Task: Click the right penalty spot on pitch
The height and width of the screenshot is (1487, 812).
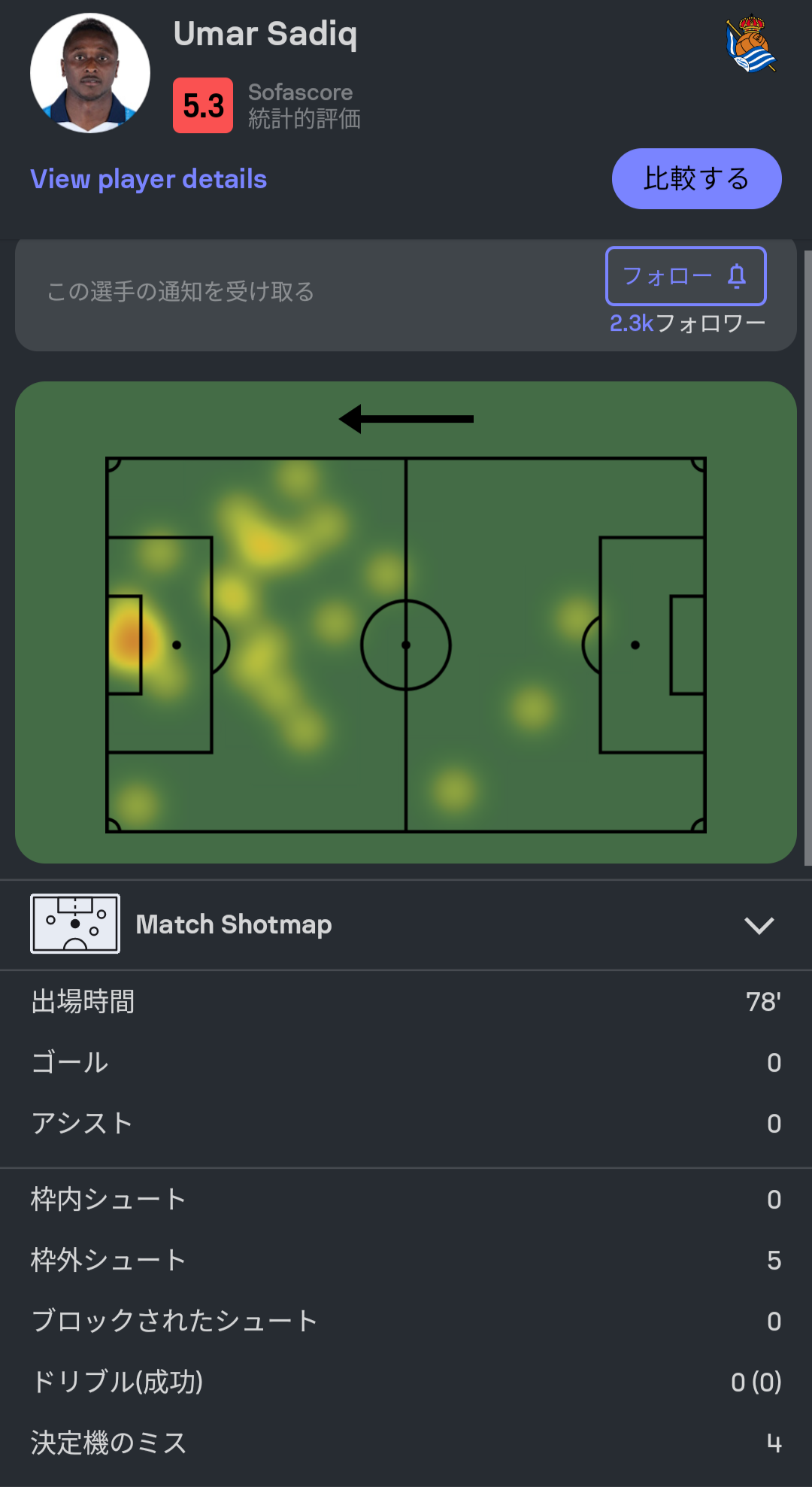Action: pos(635,645)
